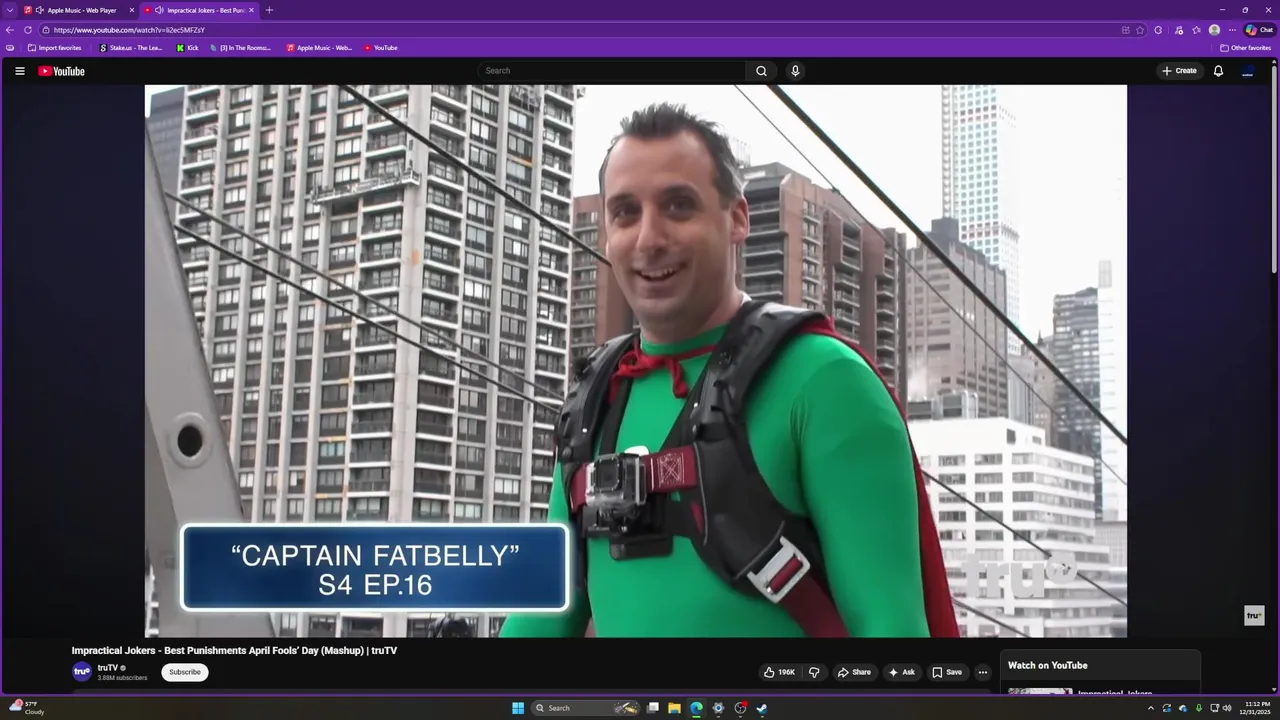Open the browser media control music icon
The image size is (1280, 720).
1179,30
